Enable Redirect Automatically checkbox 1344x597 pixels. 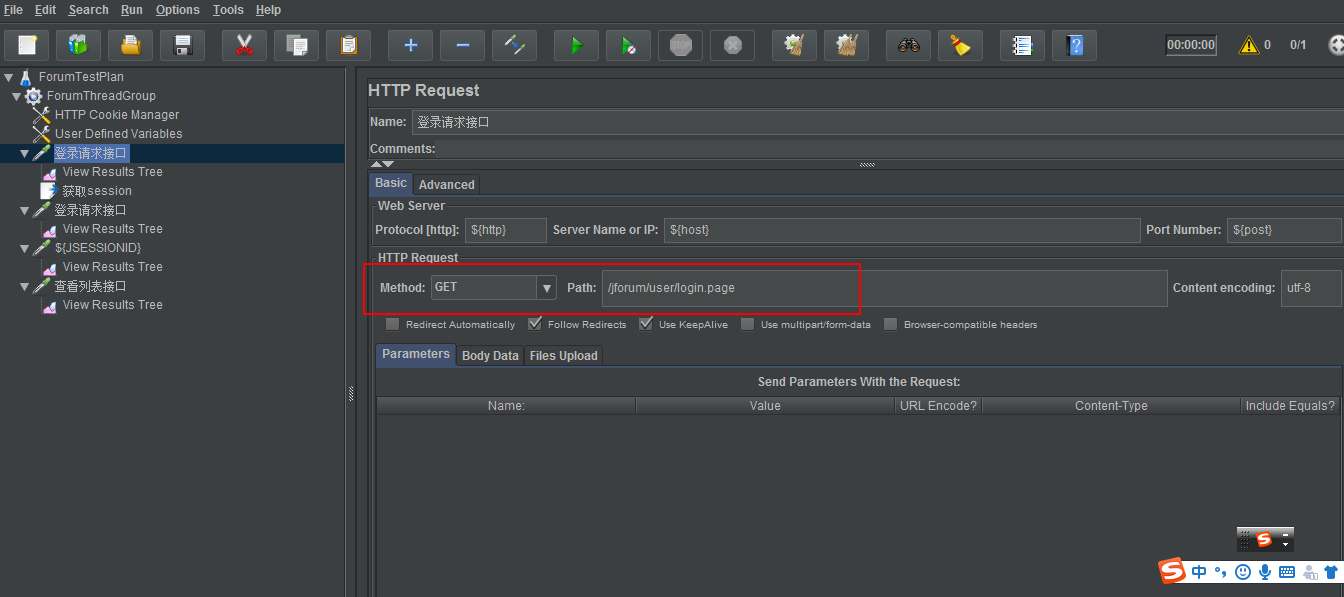point(393,324)
